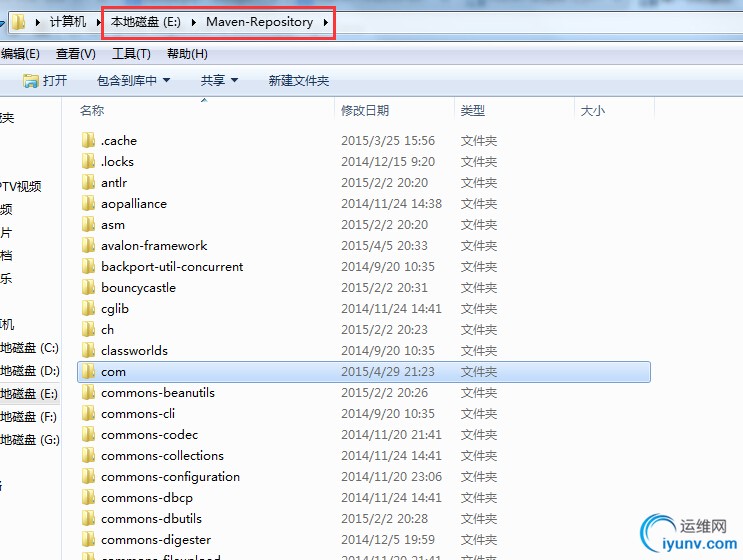Image resolution: width=743 pixels, height=560 pixels.
Task: Open the 帮助(H) menu
Action: coord(187,54)
